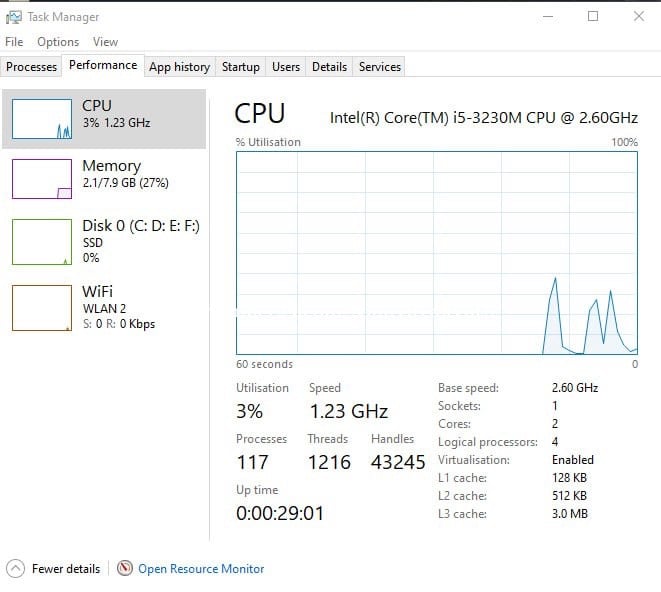Switch to the Services tab
The width and height of the screenshot is (661, 592).
pos(379,67)
